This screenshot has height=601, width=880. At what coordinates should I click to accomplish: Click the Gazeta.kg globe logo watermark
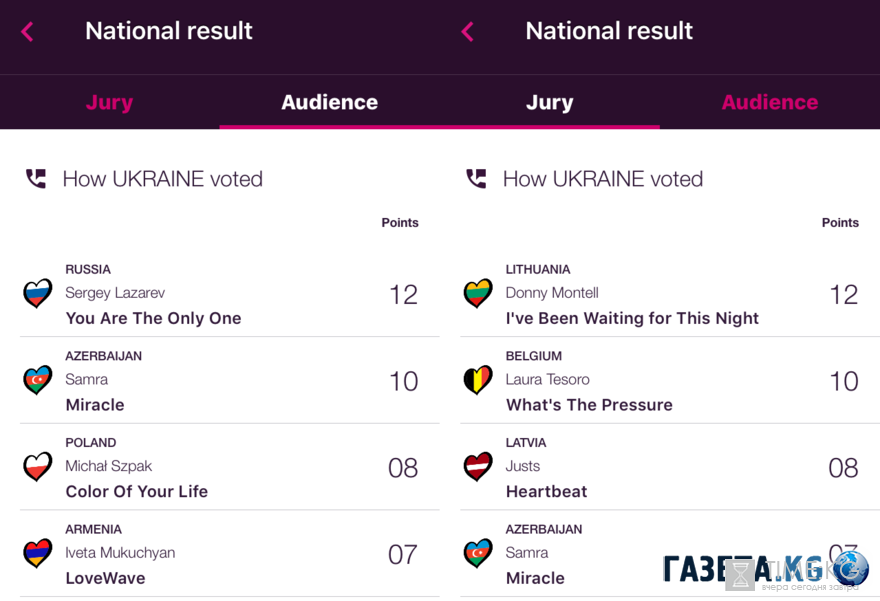851,568
